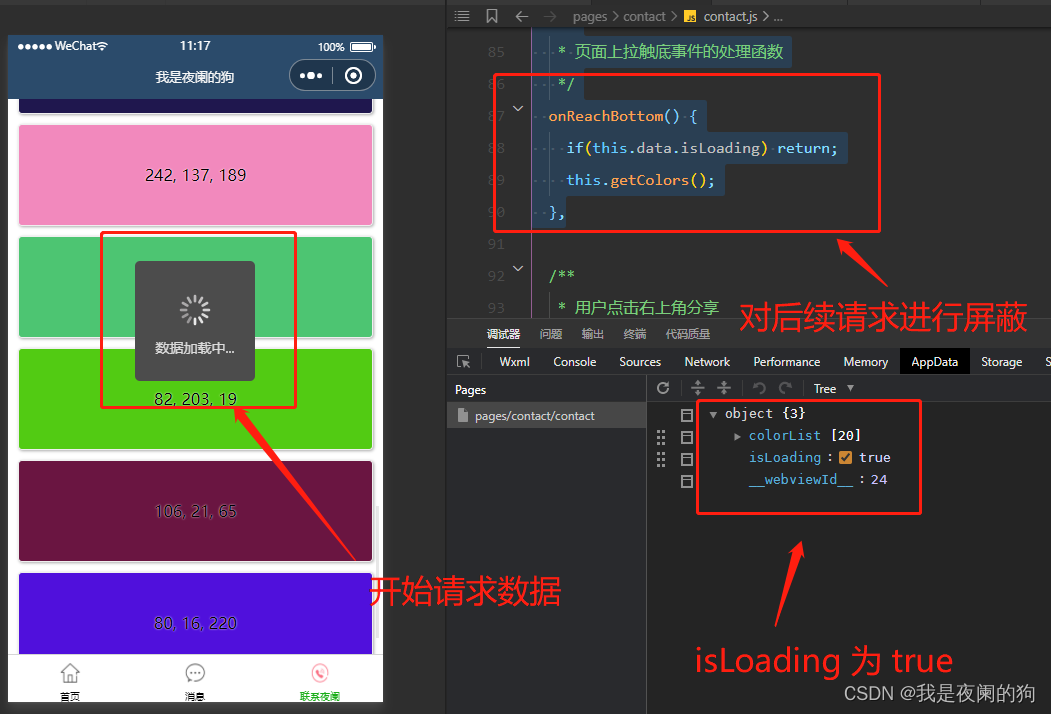Screen dimensions: 1051x714
Task: Click the pink 242, 137, 189 color card
Action: (x=195, y=175)
